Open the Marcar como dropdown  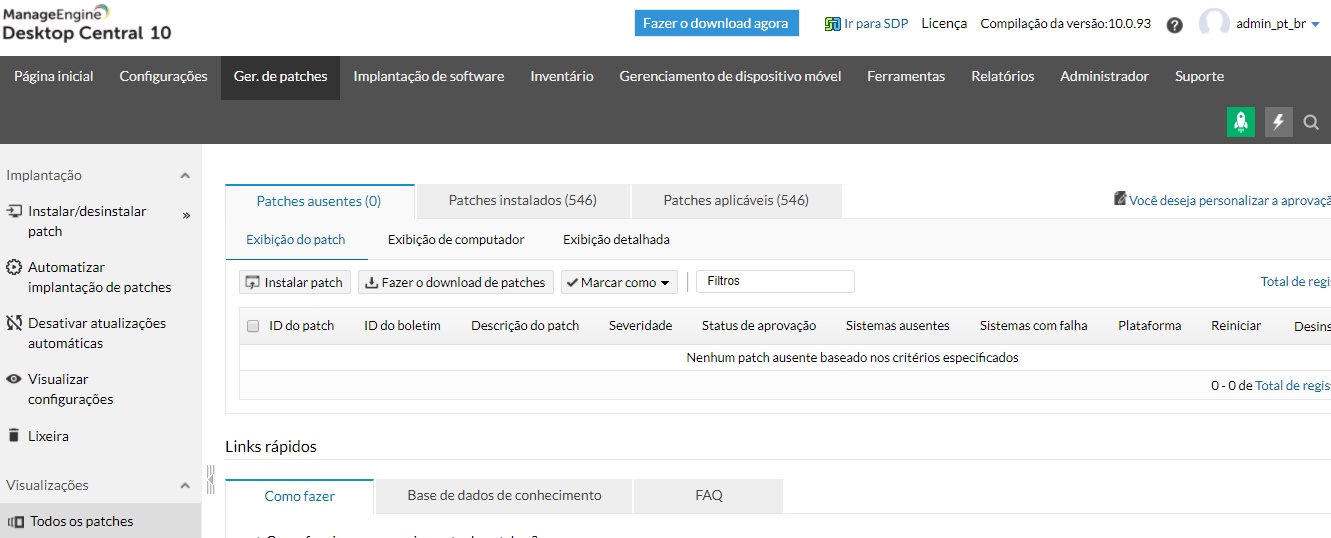619,283
